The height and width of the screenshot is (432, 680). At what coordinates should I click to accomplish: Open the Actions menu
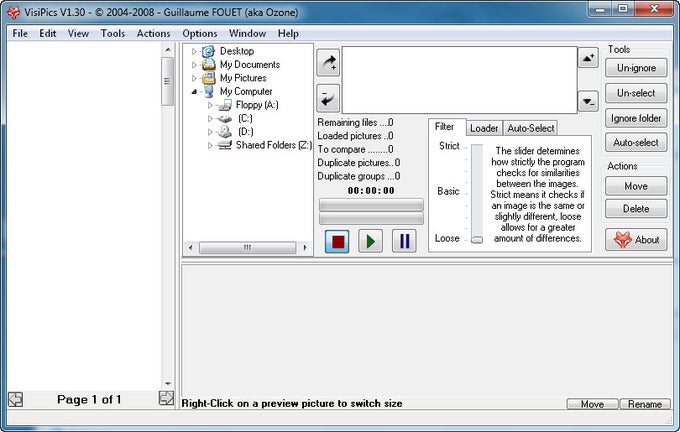154,33
